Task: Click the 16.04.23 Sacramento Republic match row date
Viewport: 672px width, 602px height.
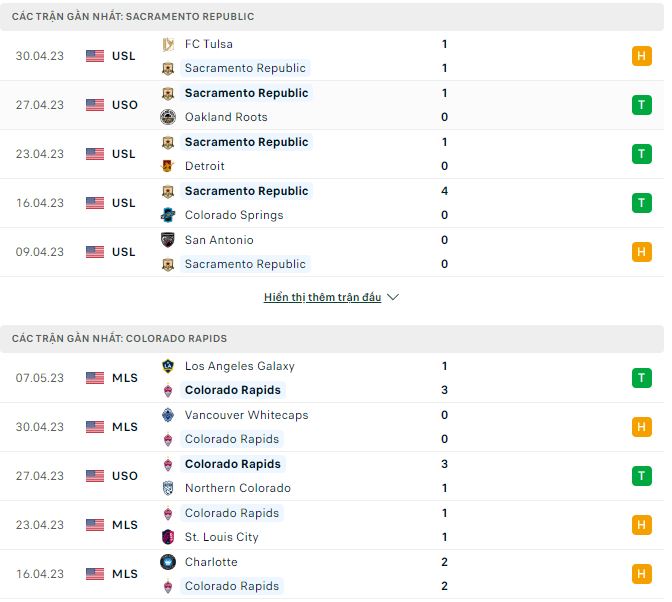Action: 40,203
